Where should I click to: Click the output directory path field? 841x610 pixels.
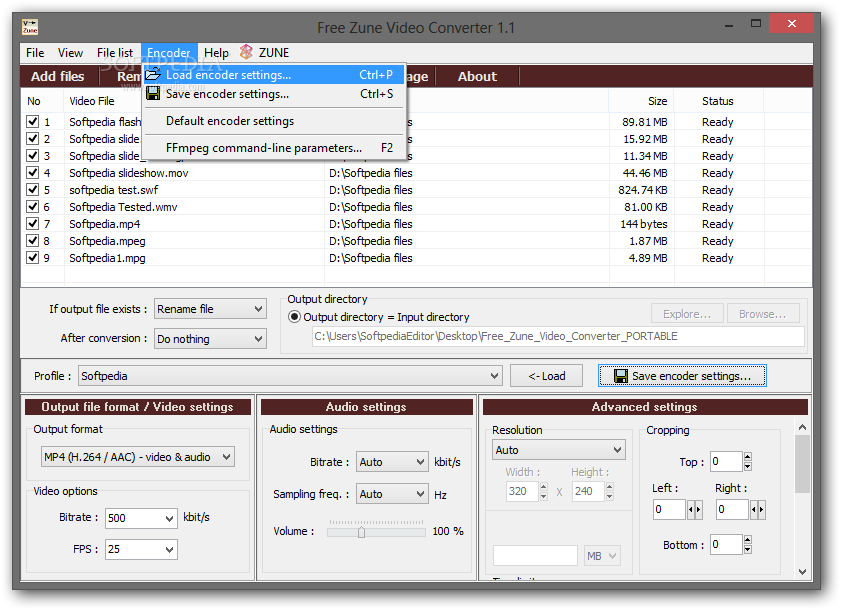point(558,336)
